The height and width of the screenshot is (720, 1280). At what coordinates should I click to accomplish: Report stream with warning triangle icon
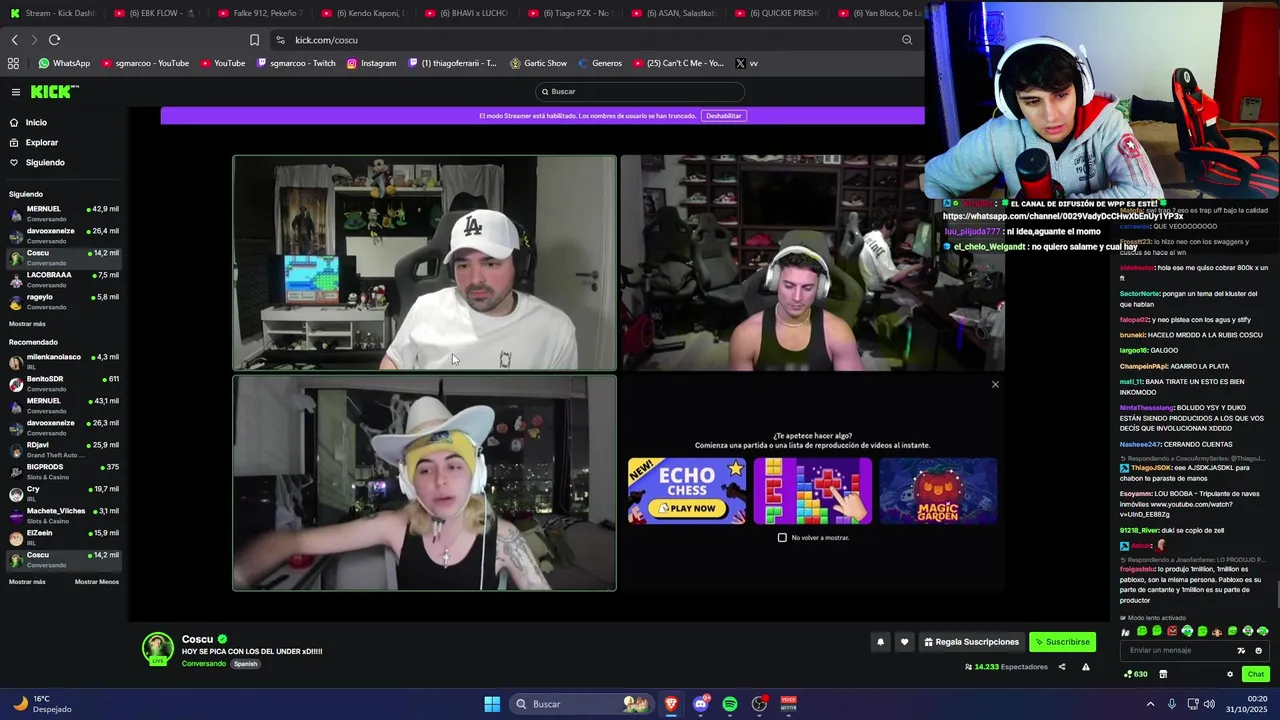click(1085, 667)
